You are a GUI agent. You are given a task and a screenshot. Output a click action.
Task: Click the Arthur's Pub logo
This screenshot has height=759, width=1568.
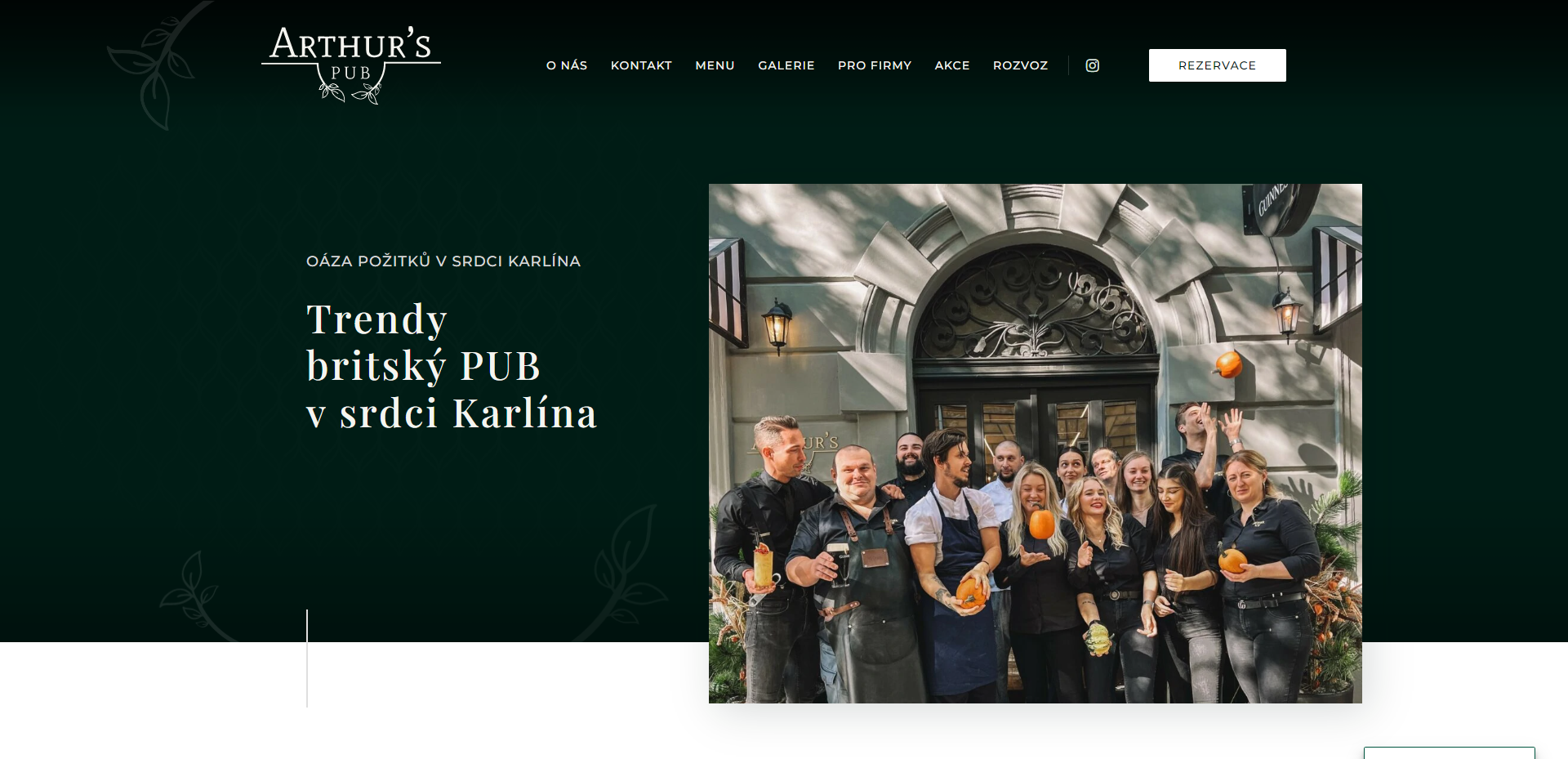[x=351, y=65]
